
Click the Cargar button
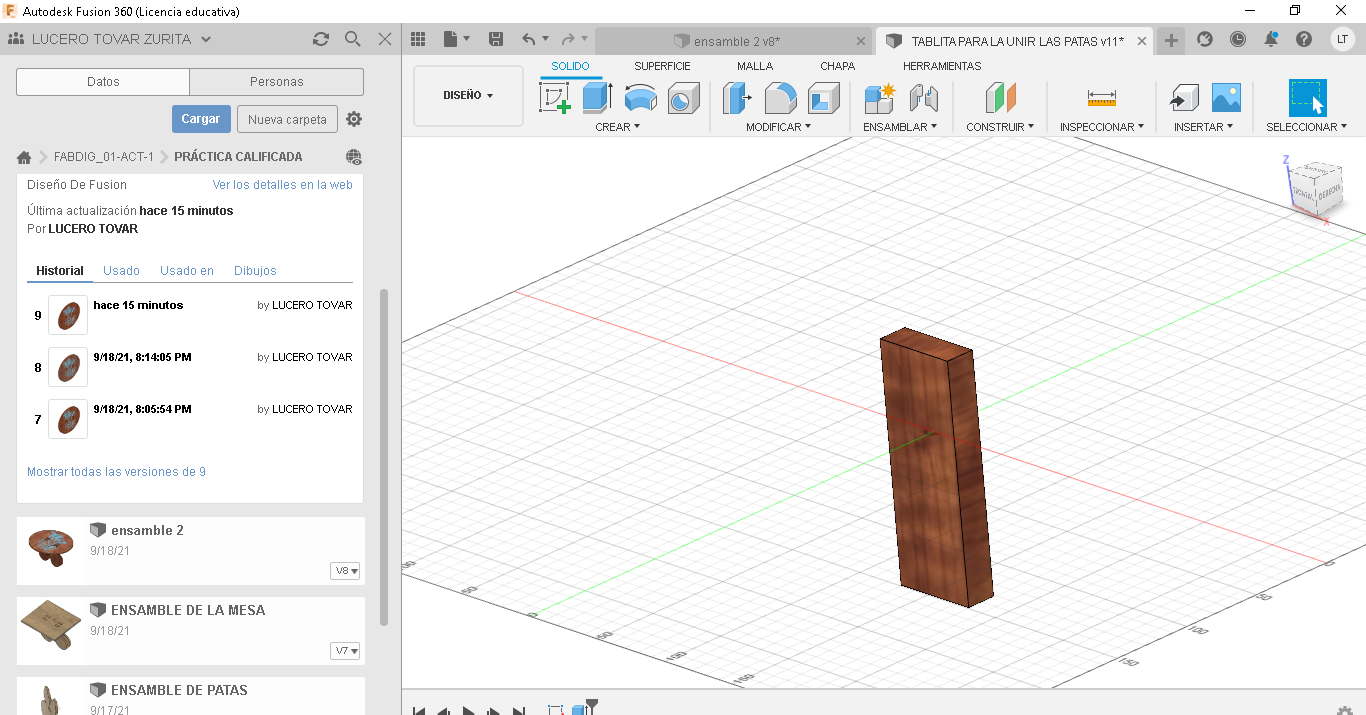(x=201, y=119)
